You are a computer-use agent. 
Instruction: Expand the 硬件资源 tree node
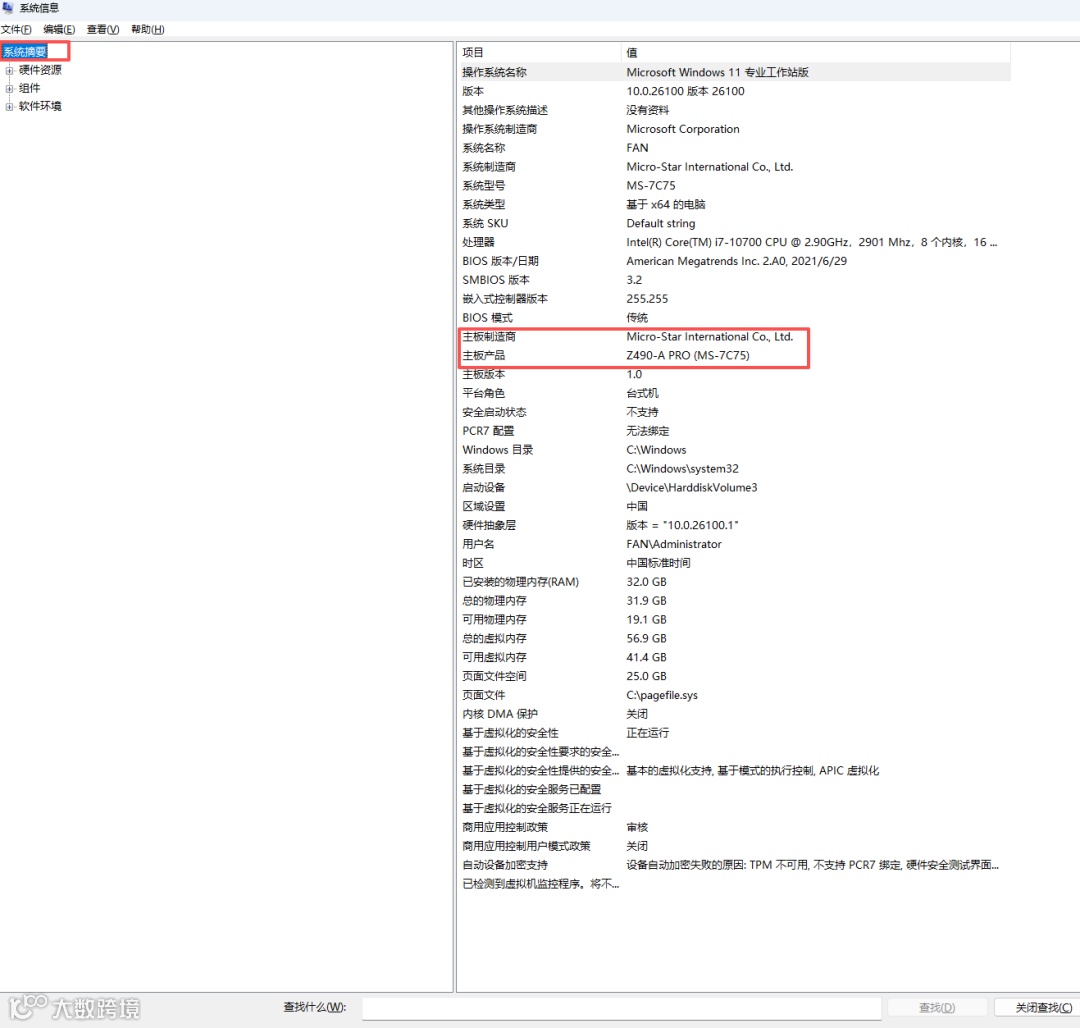tap(9, 70)
